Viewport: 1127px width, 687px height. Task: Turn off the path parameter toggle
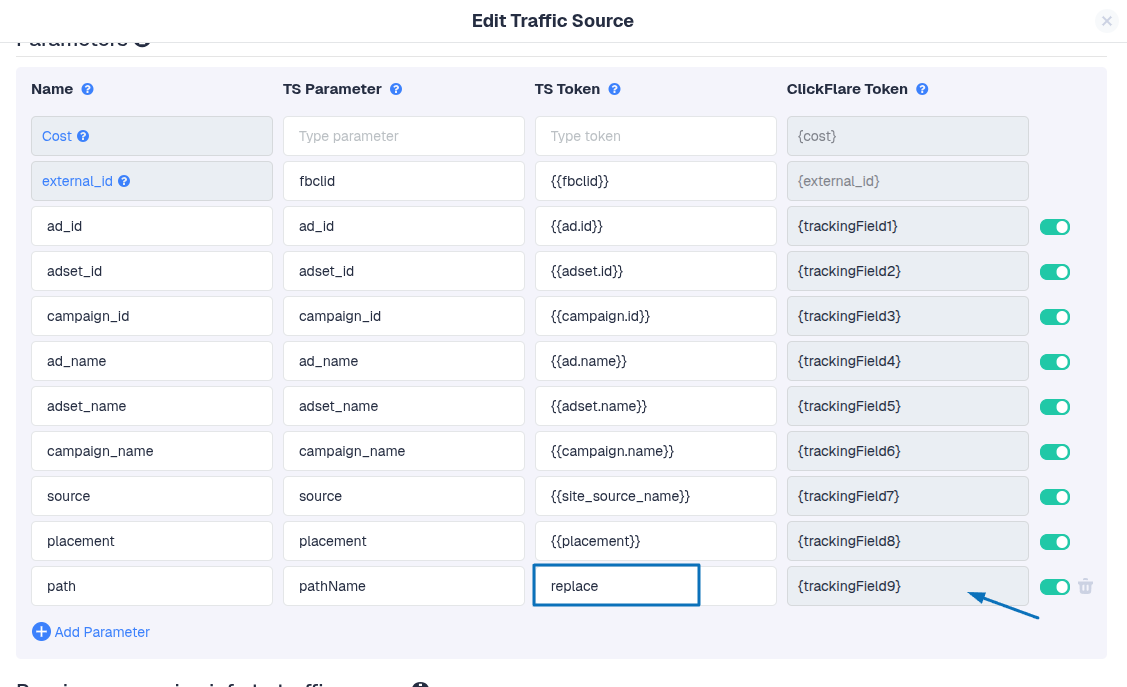[1055, 587]
